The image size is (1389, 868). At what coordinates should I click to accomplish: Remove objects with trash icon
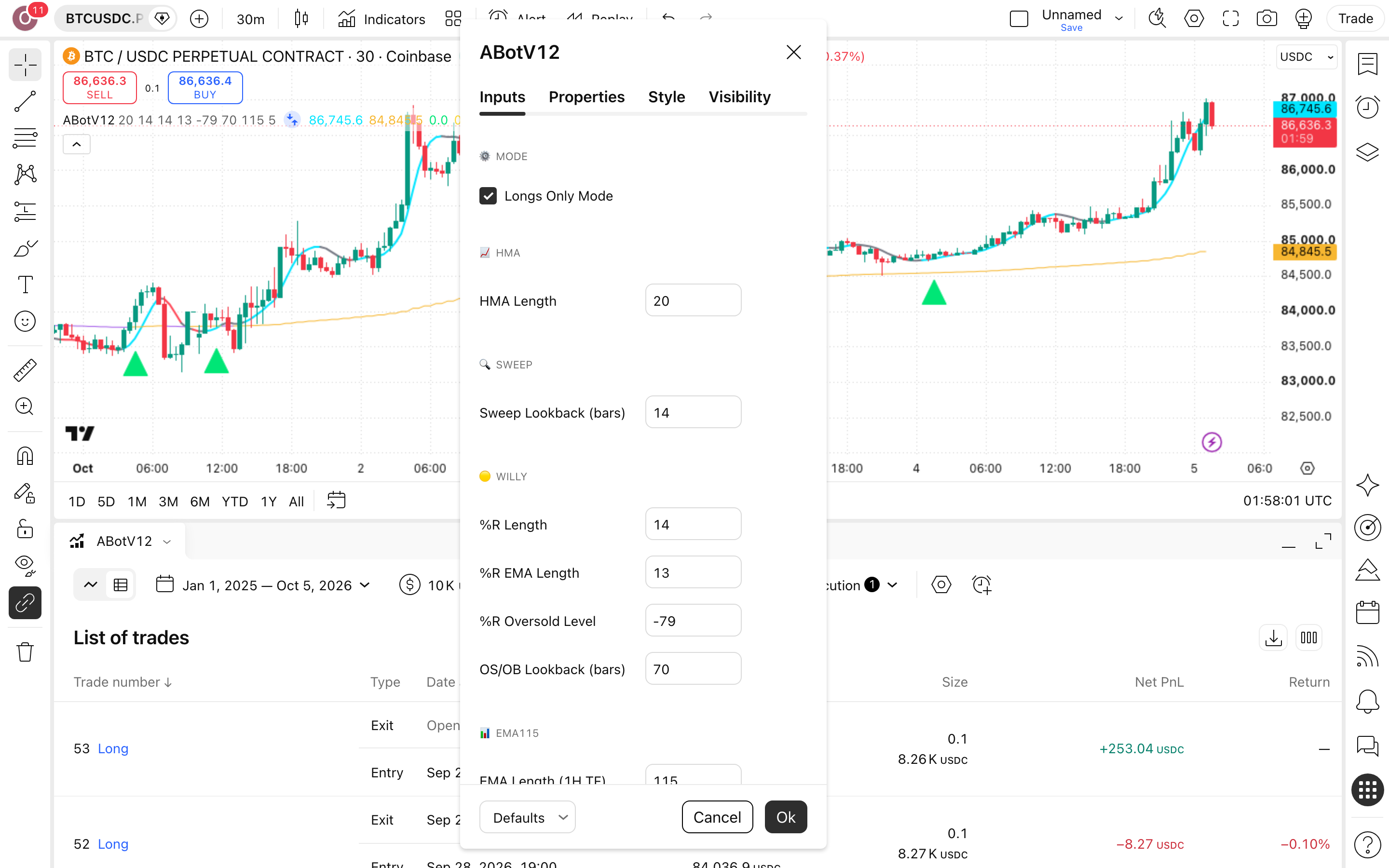point(25,651)
